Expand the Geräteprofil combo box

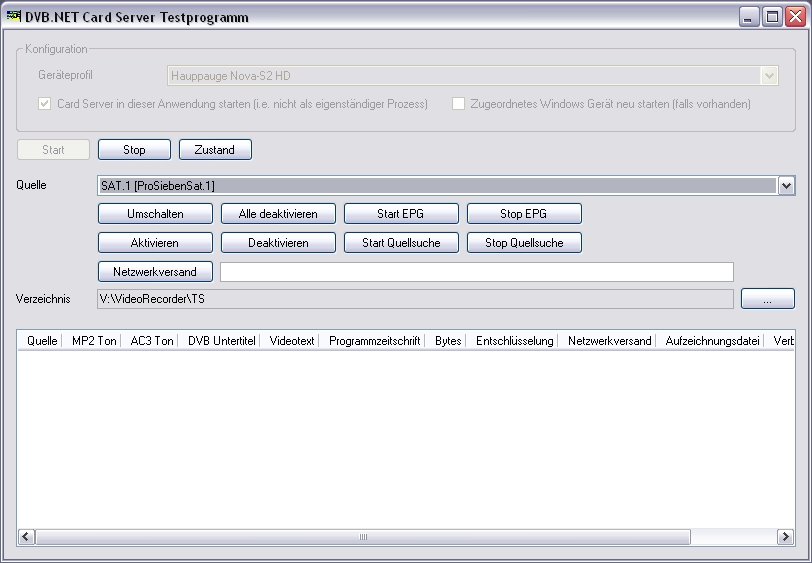[x=768, y=76]
